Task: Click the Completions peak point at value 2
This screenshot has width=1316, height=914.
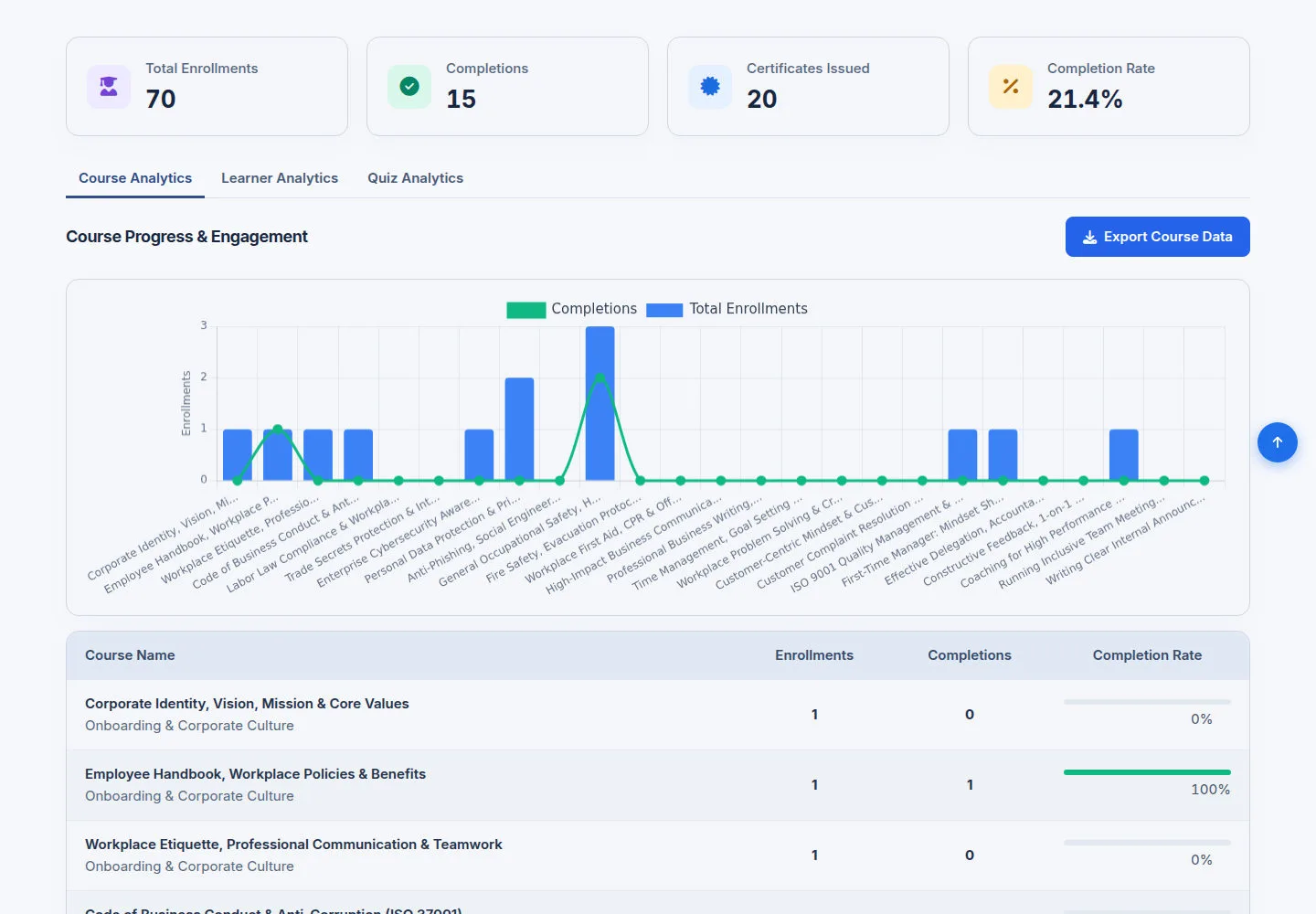Action: click(600, 377)
